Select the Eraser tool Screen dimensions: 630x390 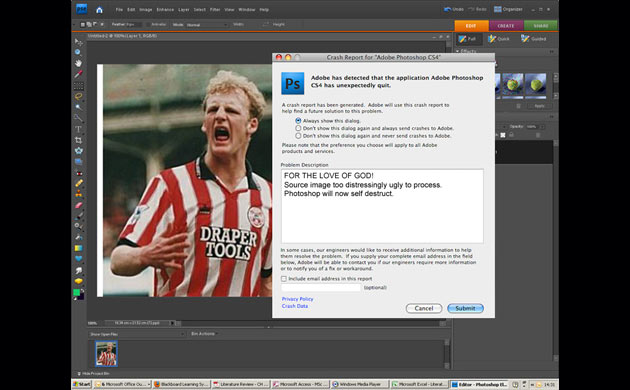78,205
